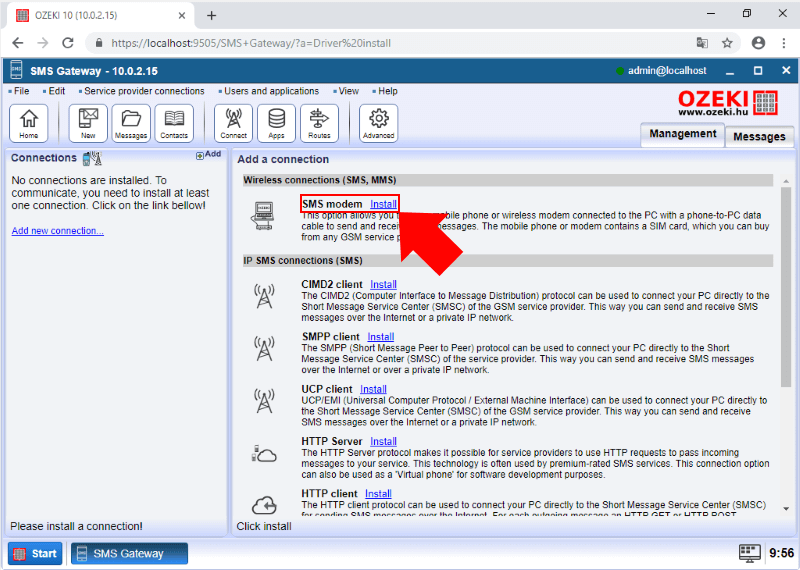The image size is (800, 570).
Task: Click the SMS modem laptop icon
Action: coord(264,216)
